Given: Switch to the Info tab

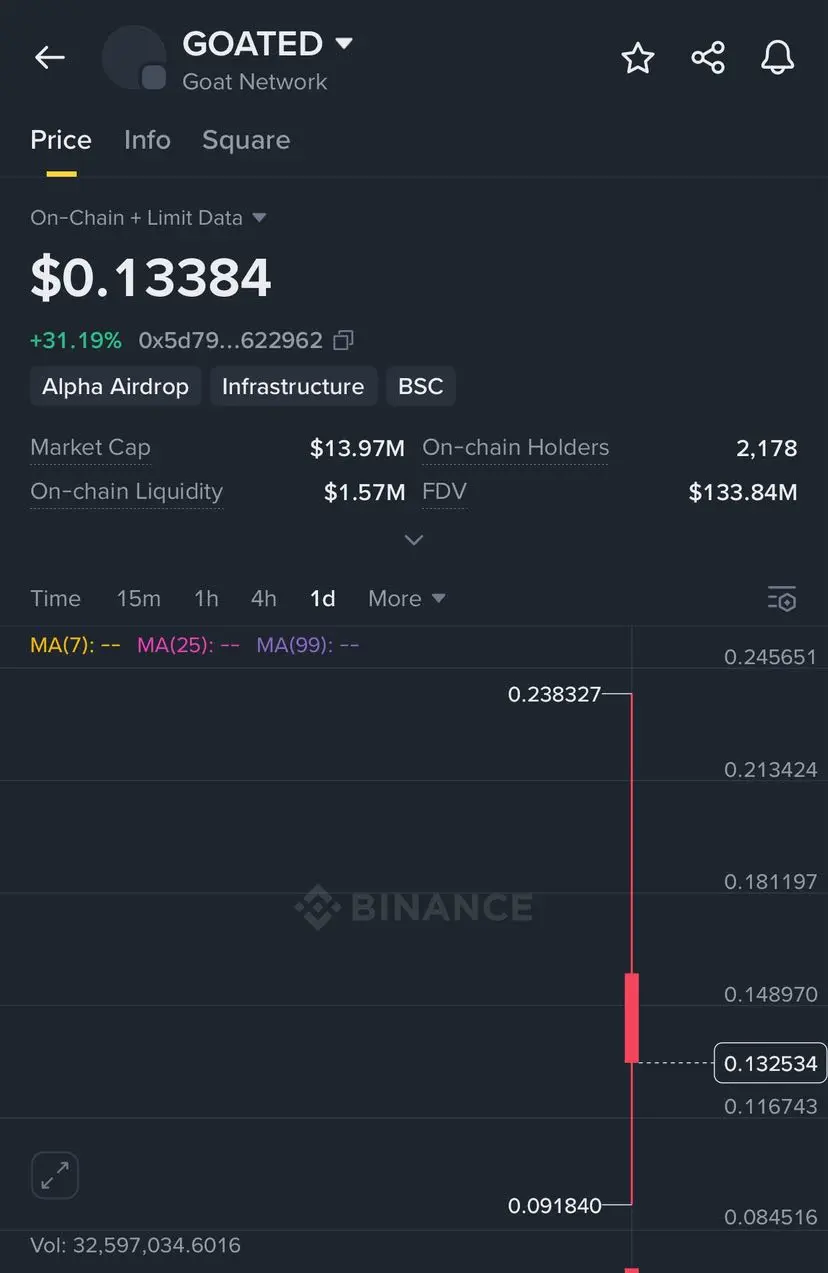Looking at the screenshot, I should 147,140.
